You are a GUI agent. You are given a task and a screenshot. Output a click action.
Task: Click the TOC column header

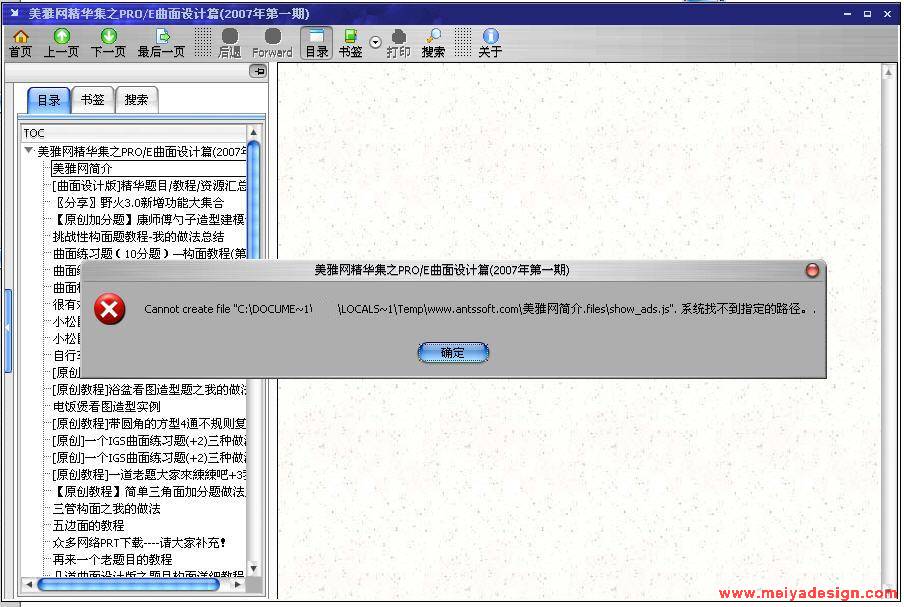134,133
